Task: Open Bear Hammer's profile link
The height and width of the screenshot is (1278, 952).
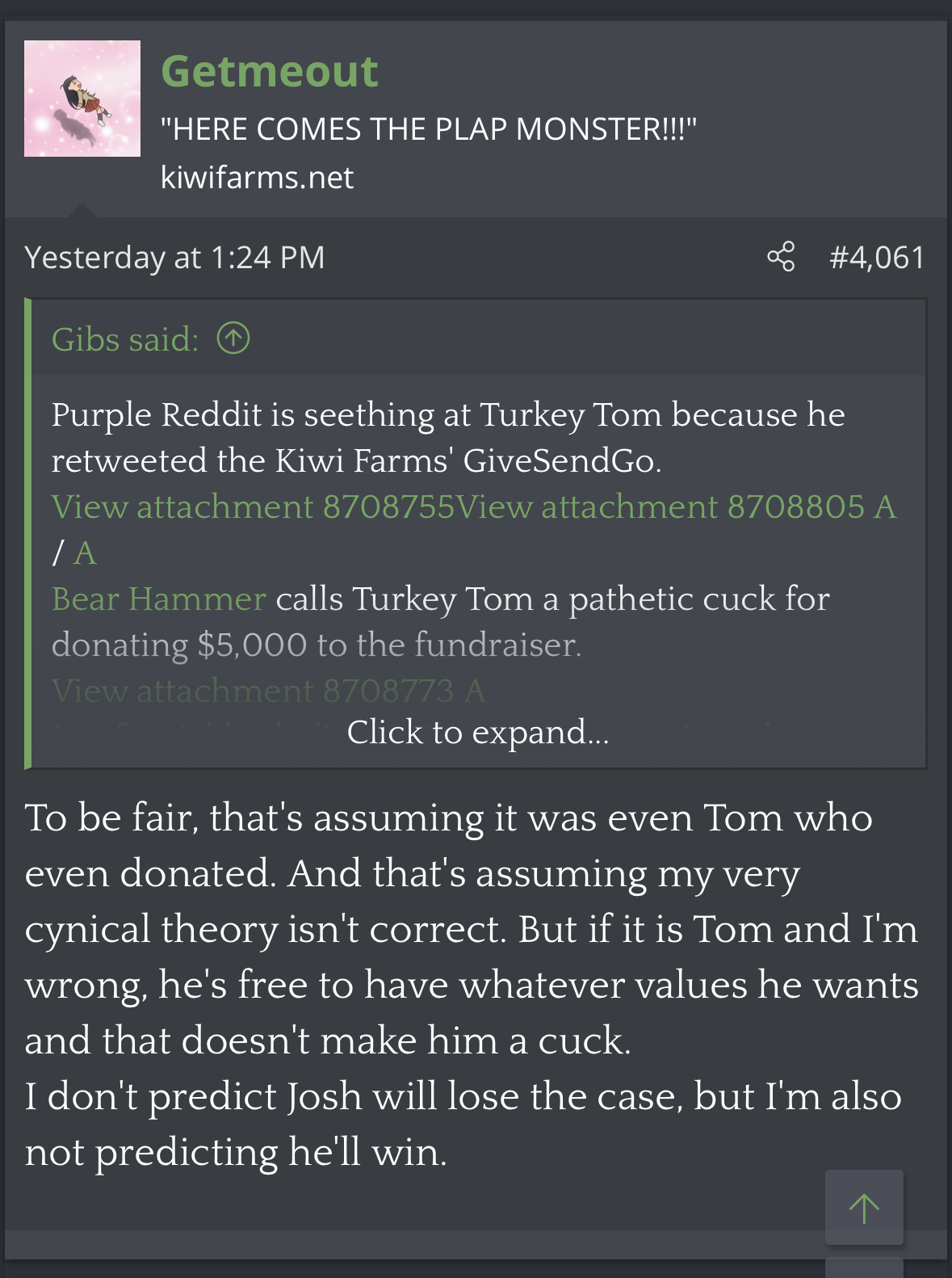Action: click(x=157, y=599)
